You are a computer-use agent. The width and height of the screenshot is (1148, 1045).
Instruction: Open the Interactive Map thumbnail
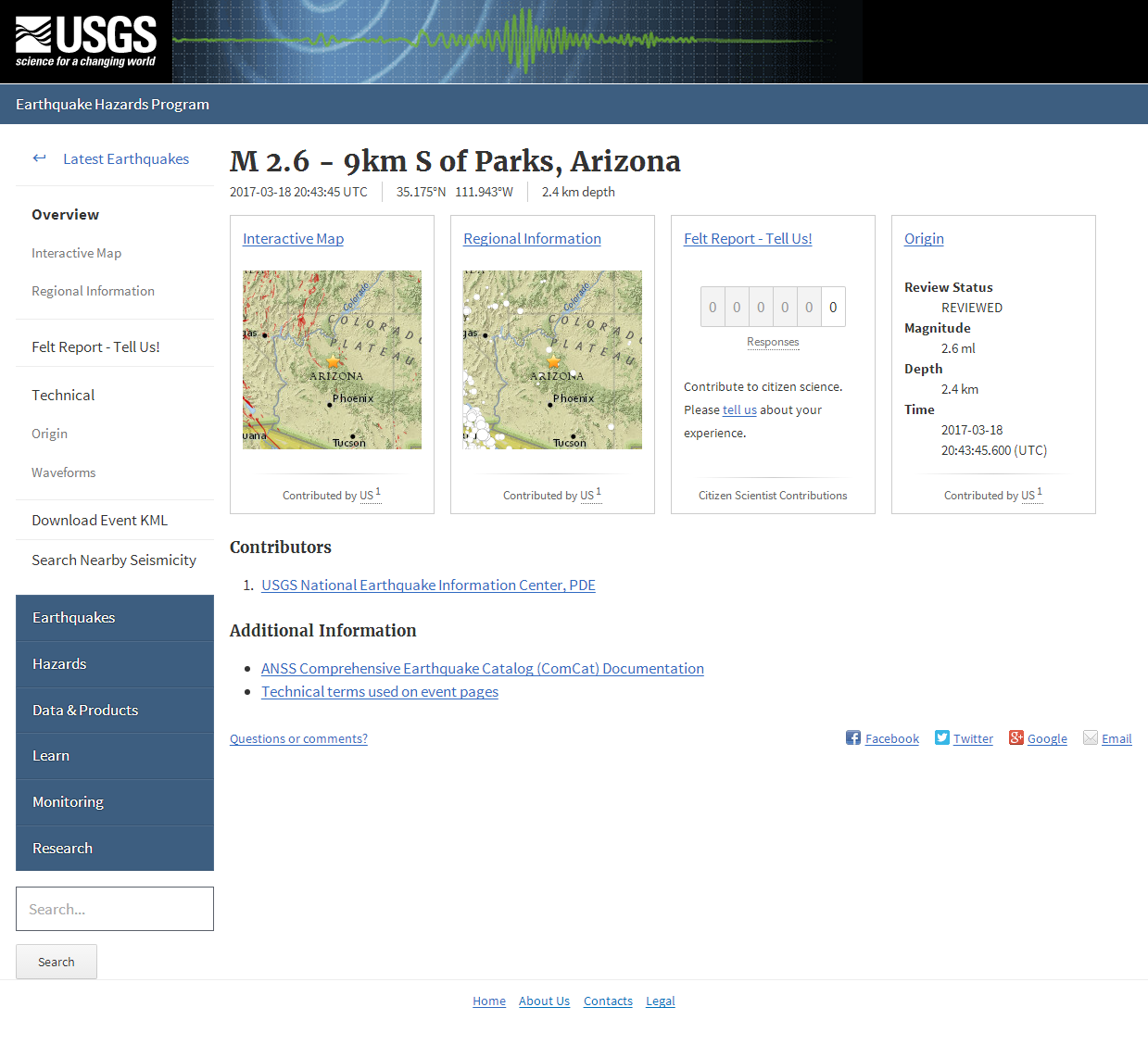click(x=331, y=360)
